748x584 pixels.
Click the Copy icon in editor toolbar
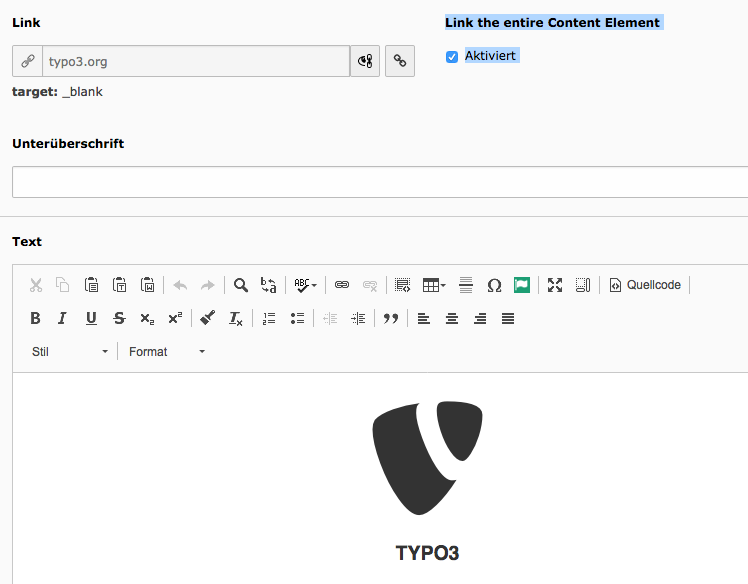(62, 285)
